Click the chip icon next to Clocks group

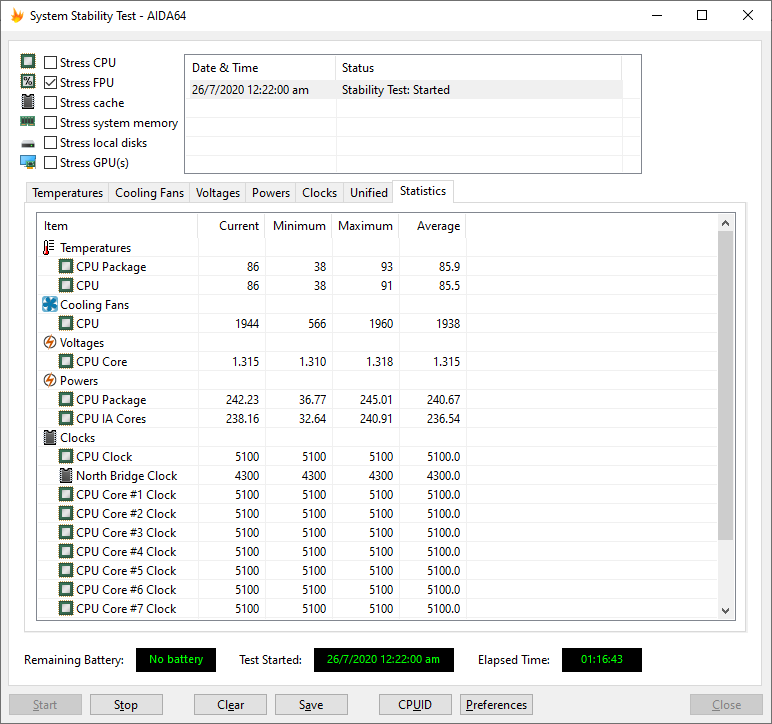click(x=50, y=437)
